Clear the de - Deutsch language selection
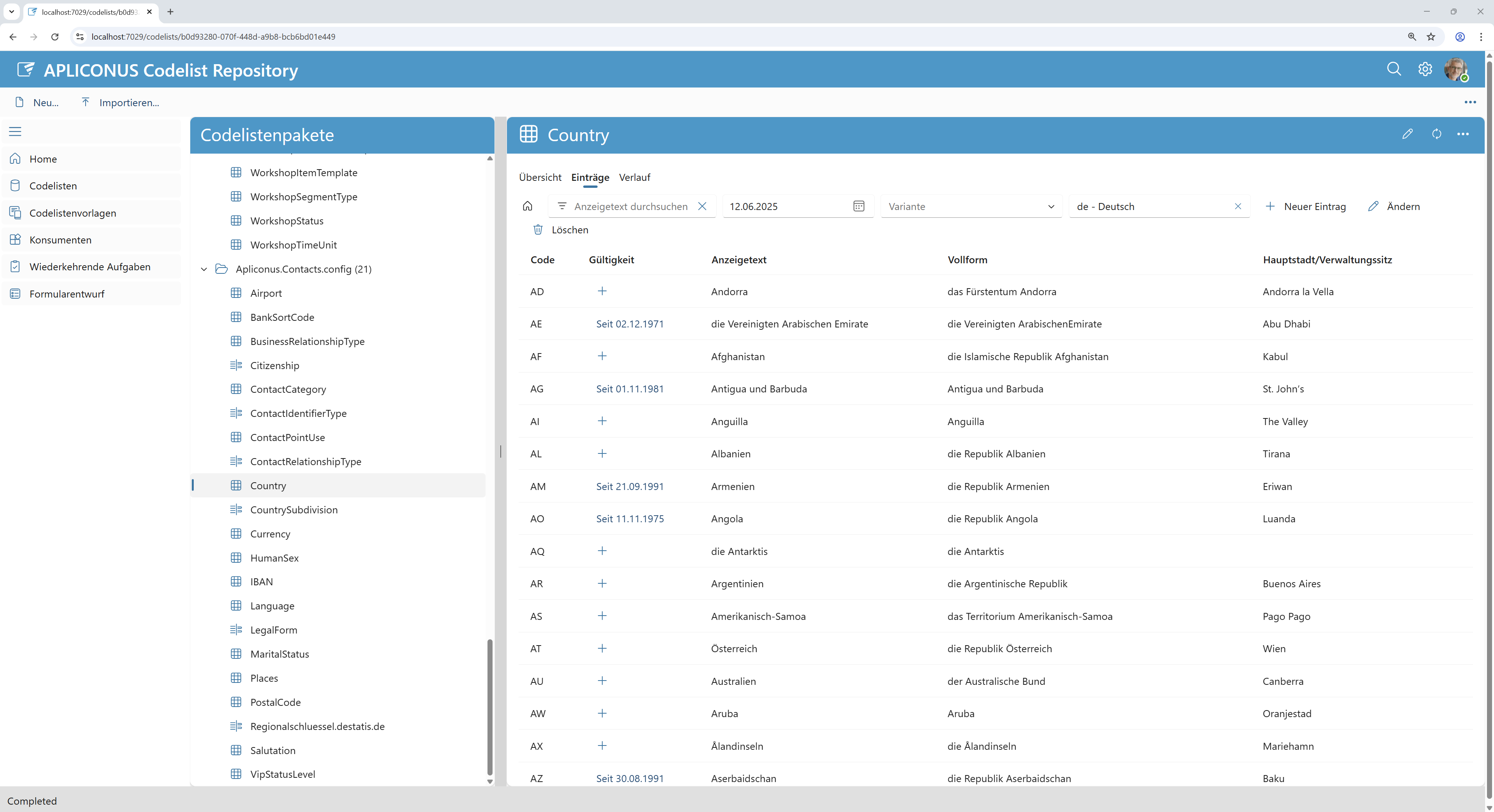The width and height of the screenshot is (1494, 812). click(1238, 206)
